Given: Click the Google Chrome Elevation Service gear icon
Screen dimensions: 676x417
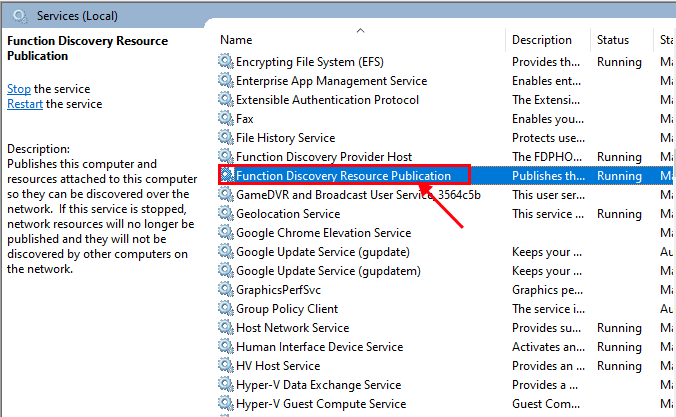Looking at the screenshot, I should point(226,233).
